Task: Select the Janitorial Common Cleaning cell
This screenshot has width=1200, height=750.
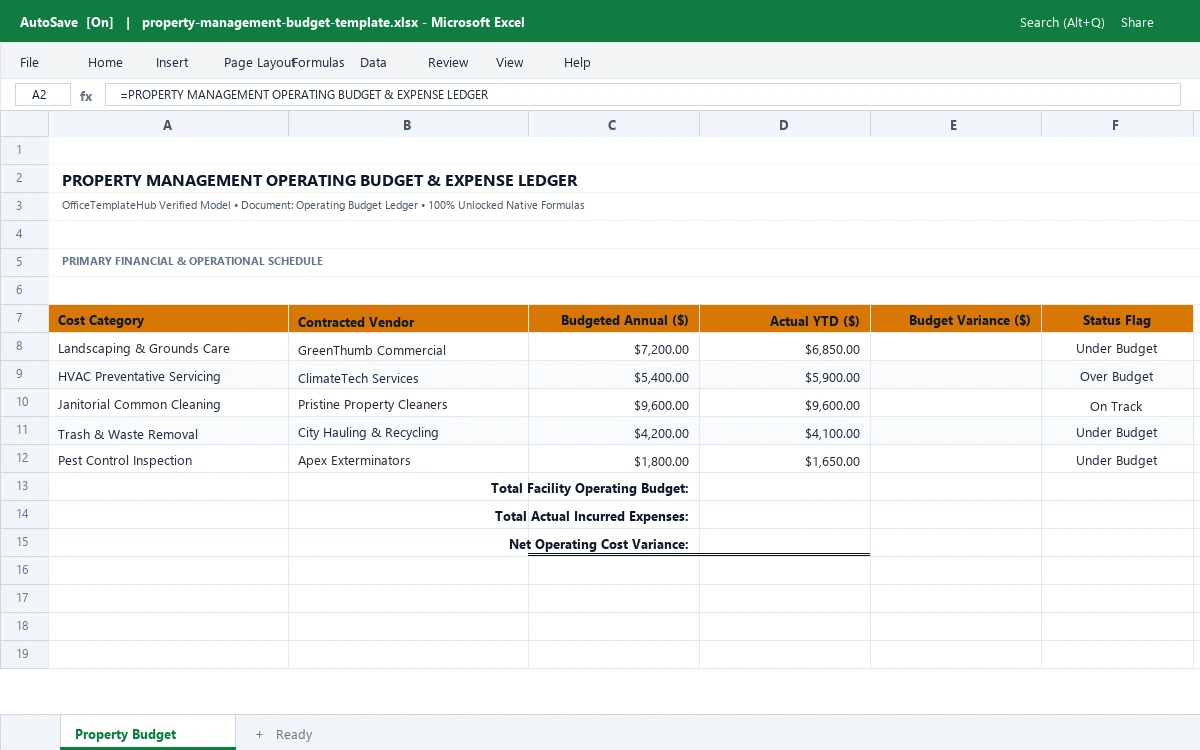Action: click(168, 403)
